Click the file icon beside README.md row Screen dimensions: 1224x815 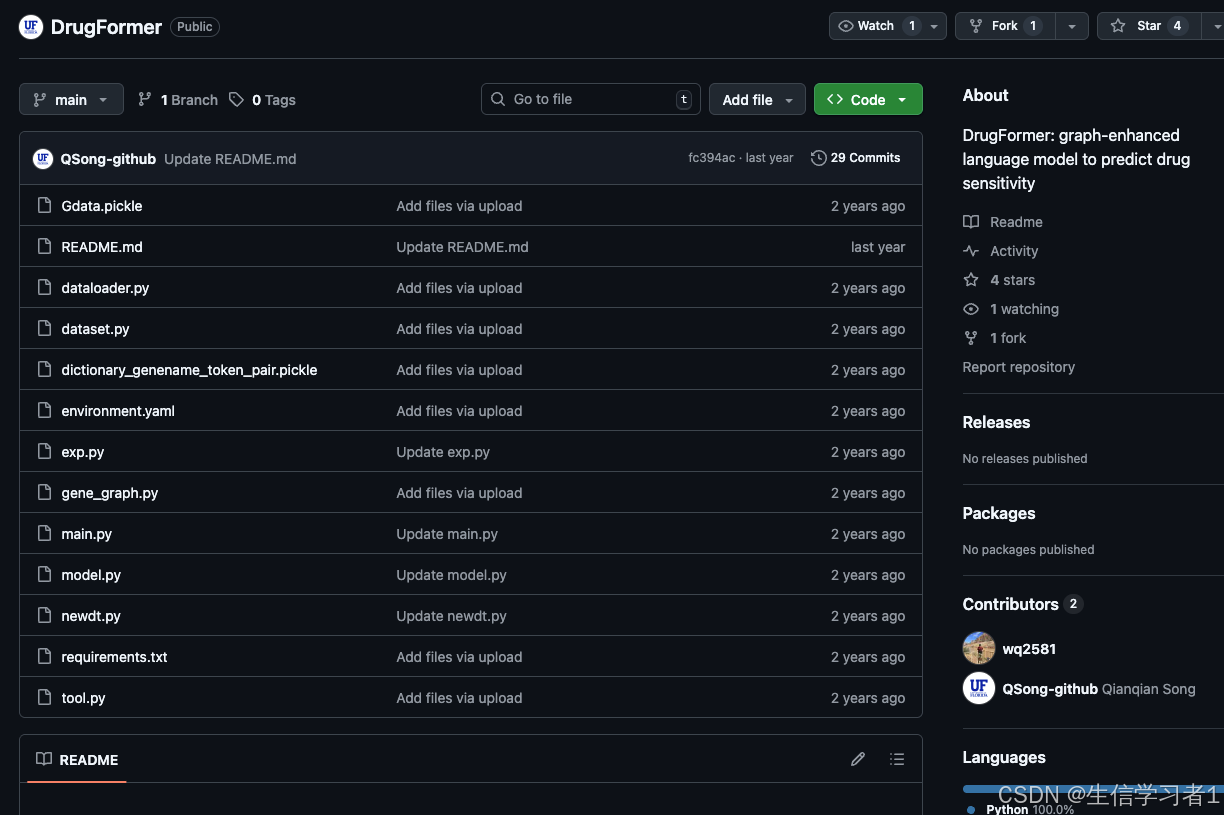click(x=44, y=247)
